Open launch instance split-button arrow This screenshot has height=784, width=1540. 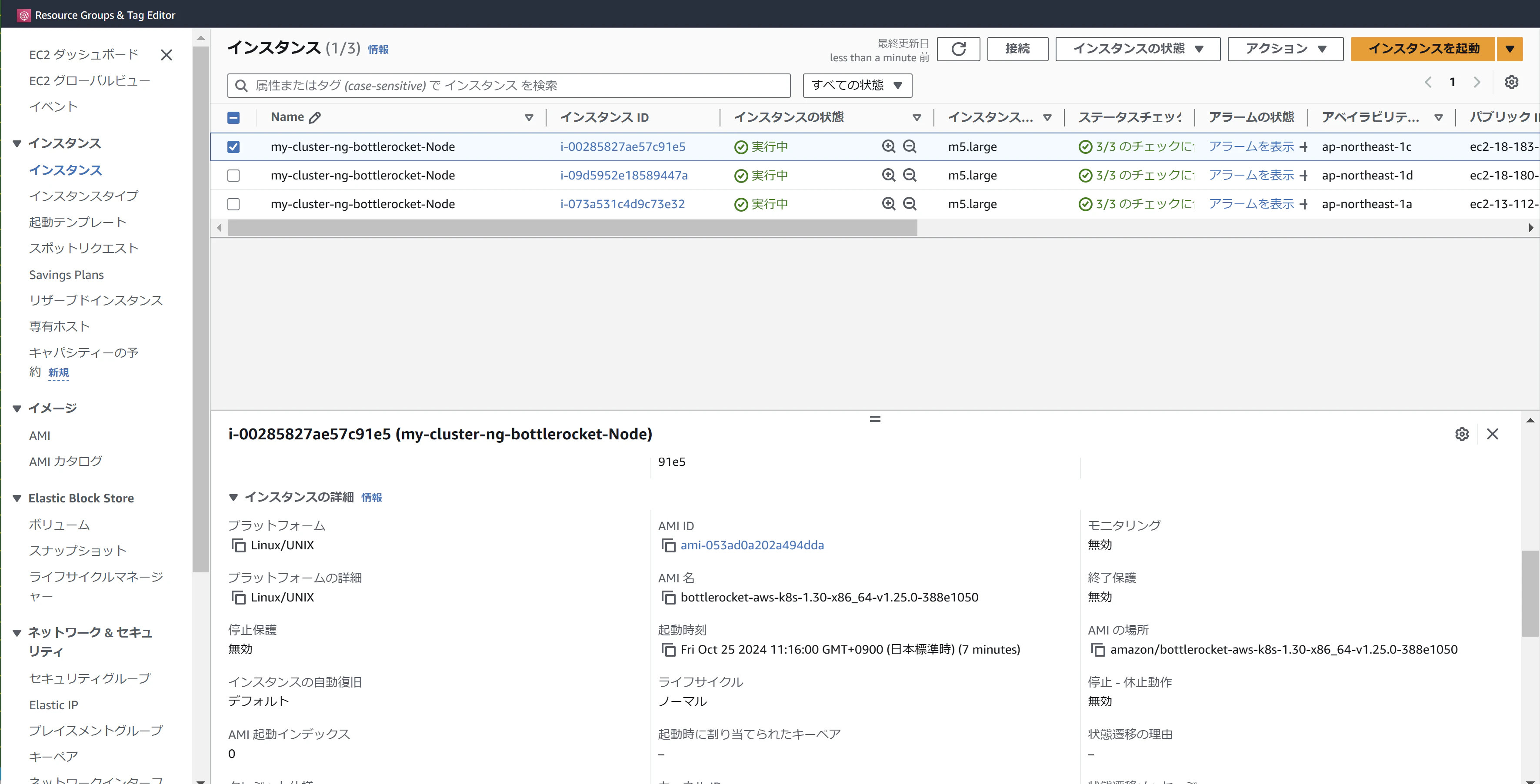click(x=1510, y=49)
